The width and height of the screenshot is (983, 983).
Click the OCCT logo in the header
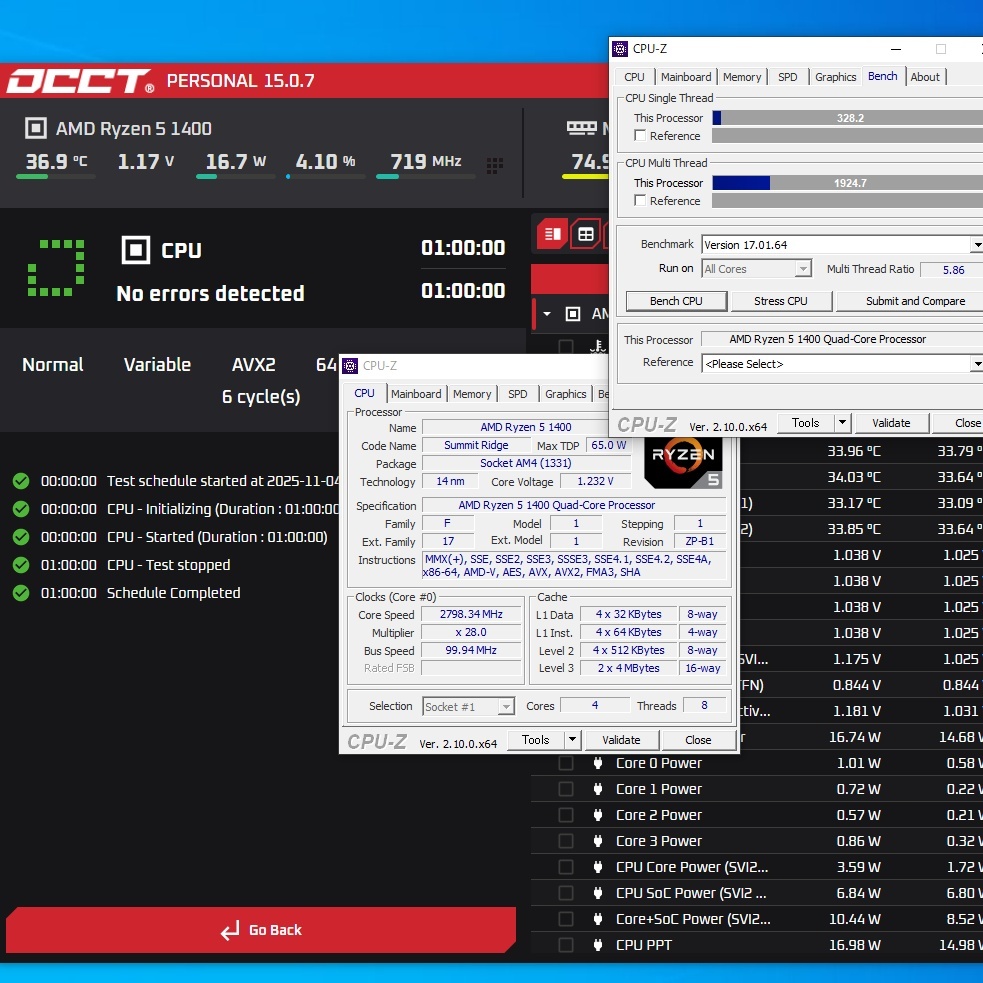click(80, 80)
